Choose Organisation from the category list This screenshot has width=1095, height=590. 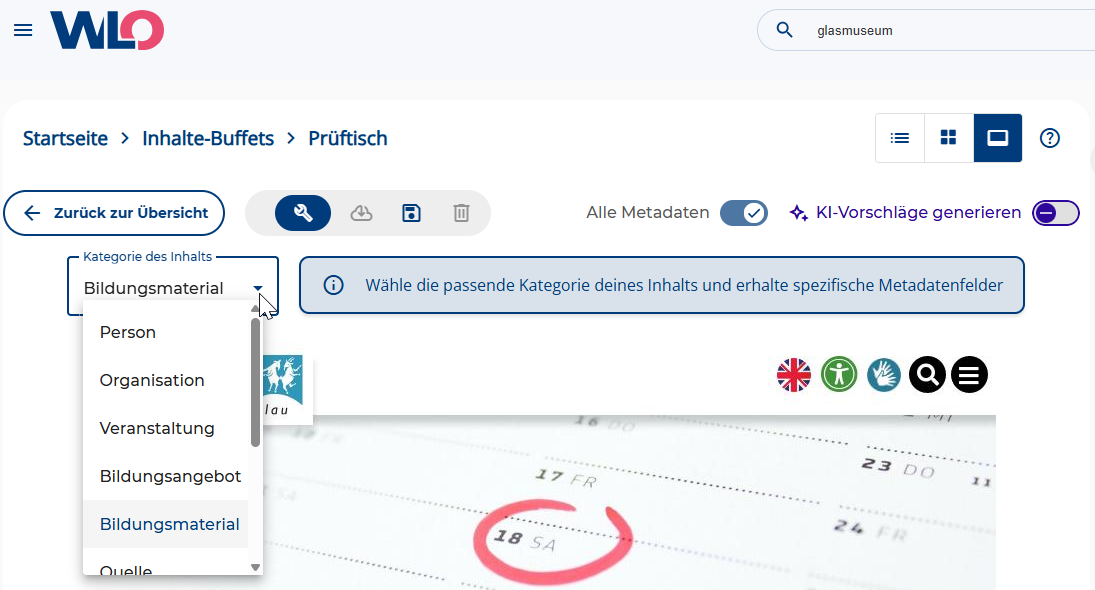166,381
